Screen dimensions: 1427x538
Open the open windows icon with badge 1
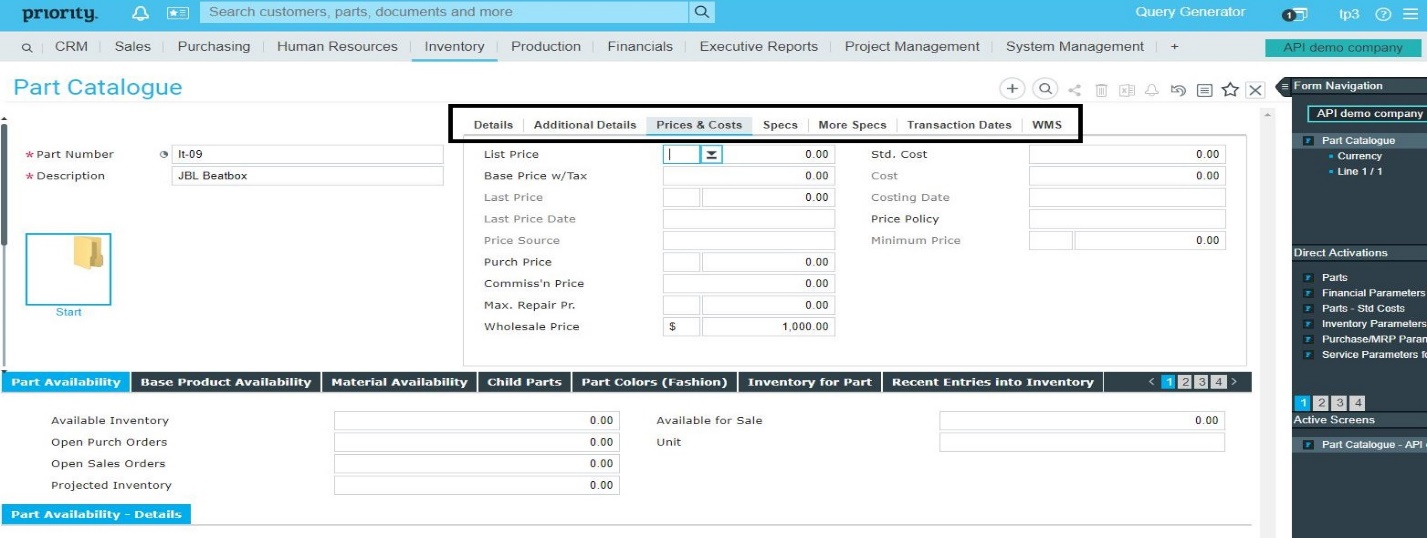pos(1294,14)
